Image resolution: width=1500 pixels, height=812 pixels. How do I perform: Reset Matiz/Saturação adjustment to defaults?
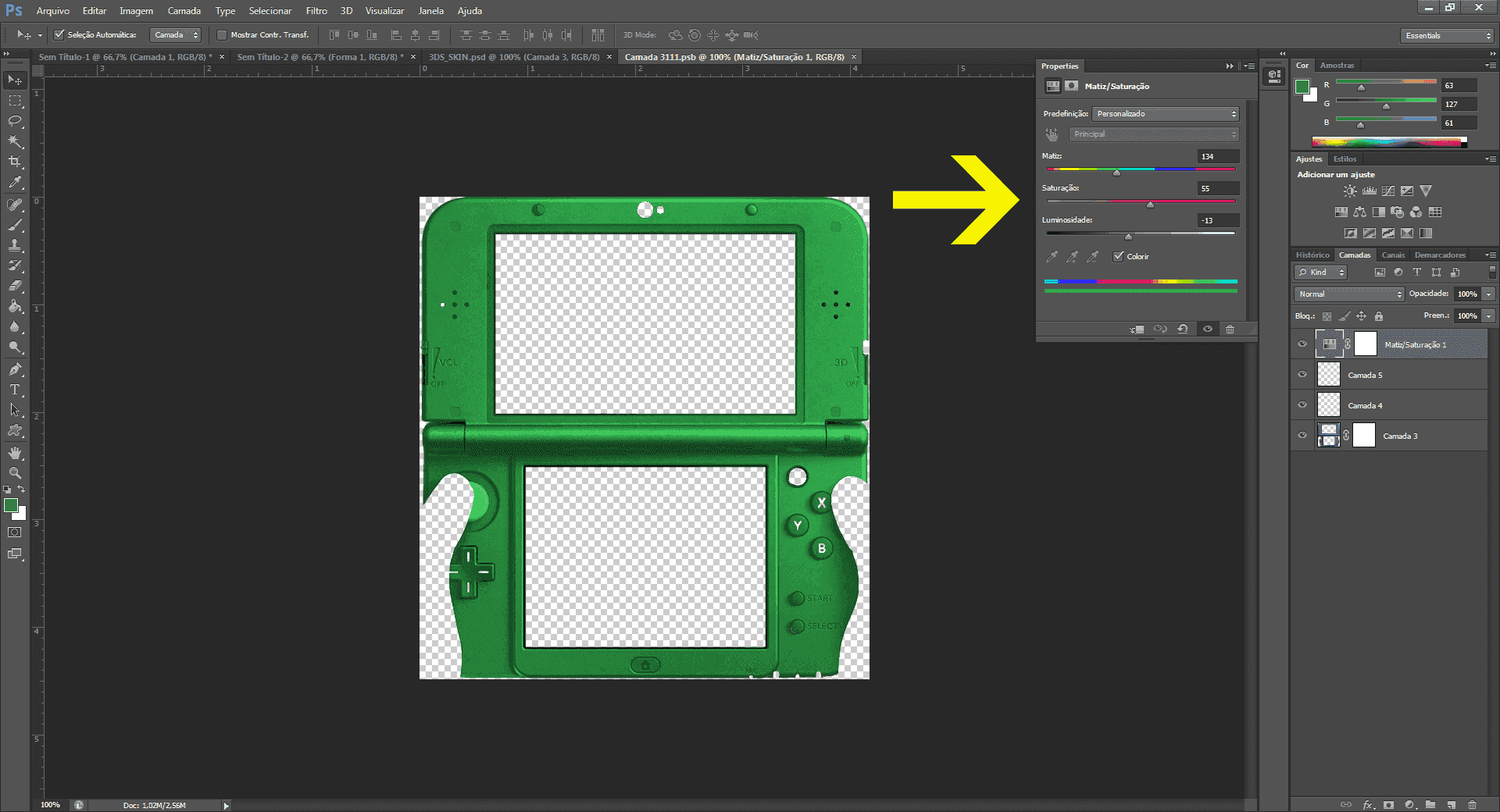[1183, 329]
